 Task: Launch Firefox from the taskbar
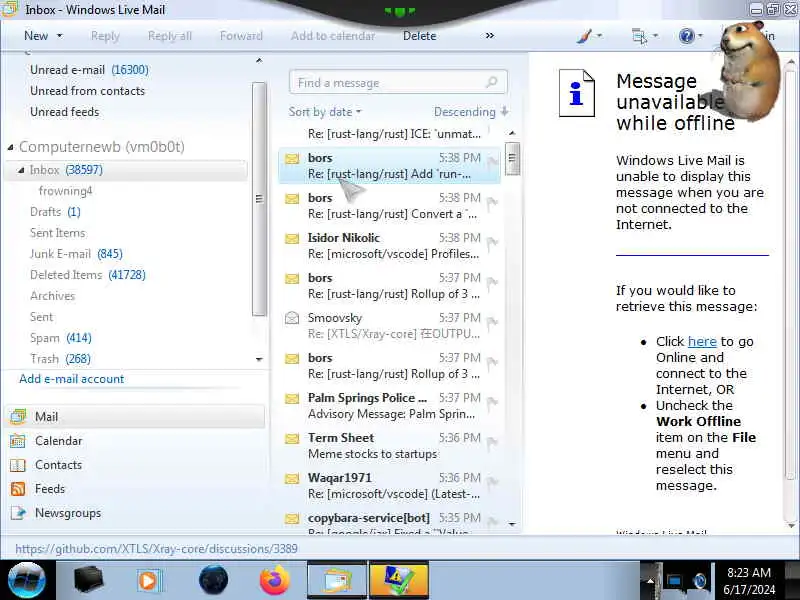(274, 580)
